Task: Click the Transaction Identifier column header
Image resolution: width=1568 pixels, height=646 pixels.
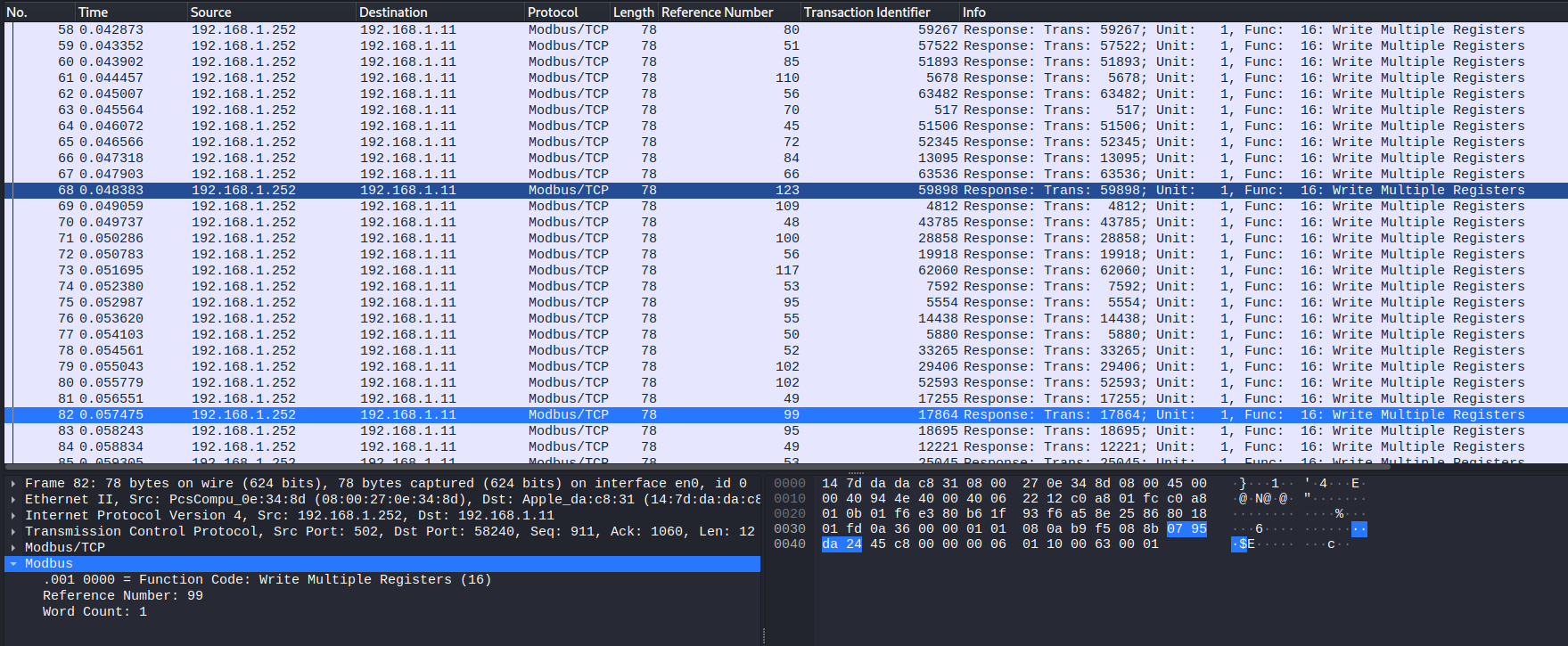Action: pos(879,12)
